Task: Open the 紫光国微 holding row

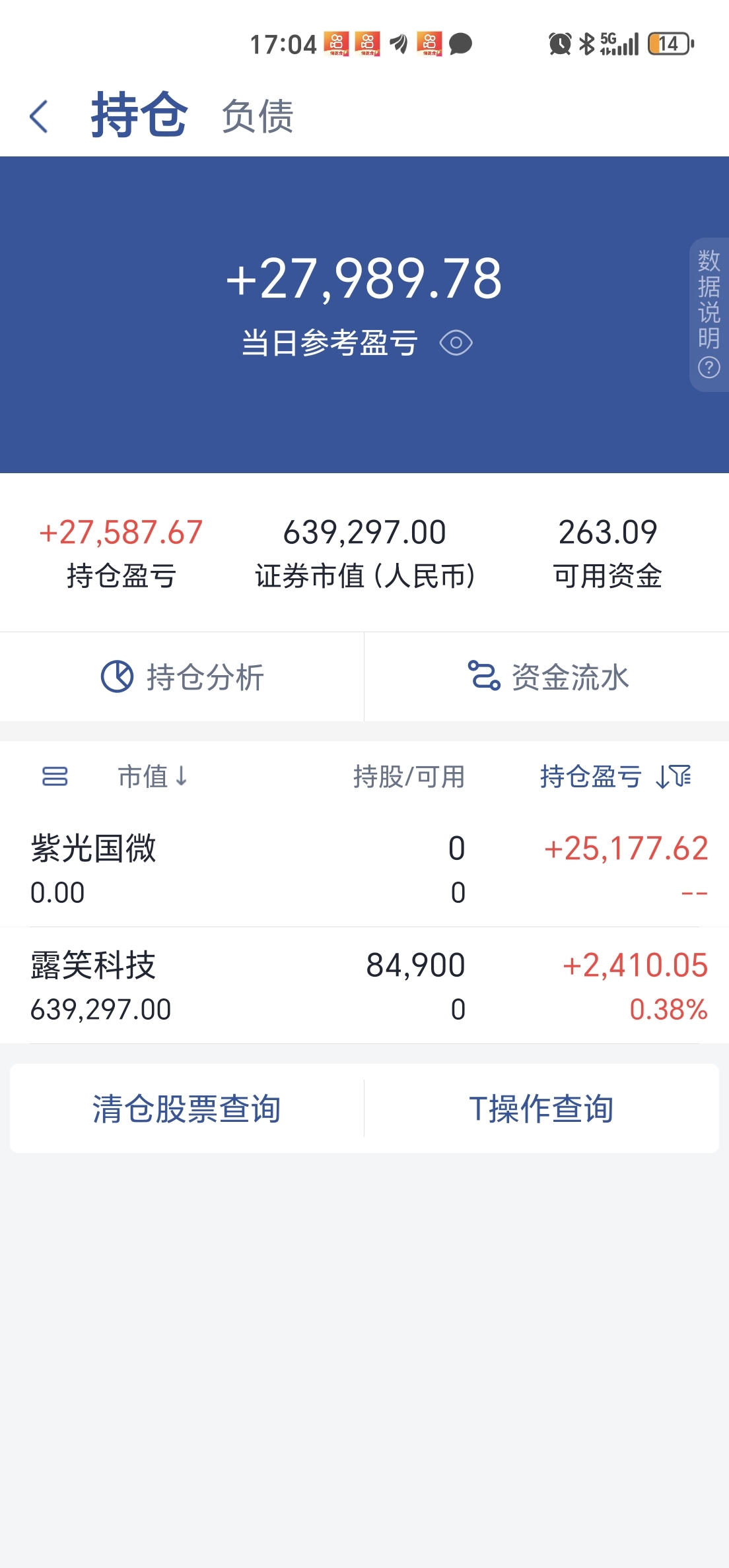Action: tap(364, 868)
